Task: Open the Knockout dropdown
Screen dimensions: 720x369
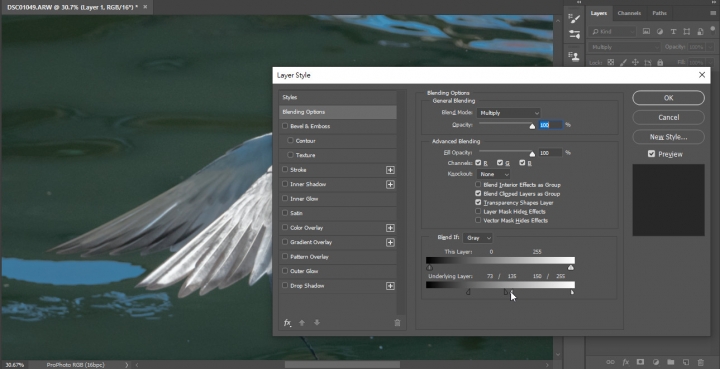Action: pyautogui.click(x=494, y=174)
